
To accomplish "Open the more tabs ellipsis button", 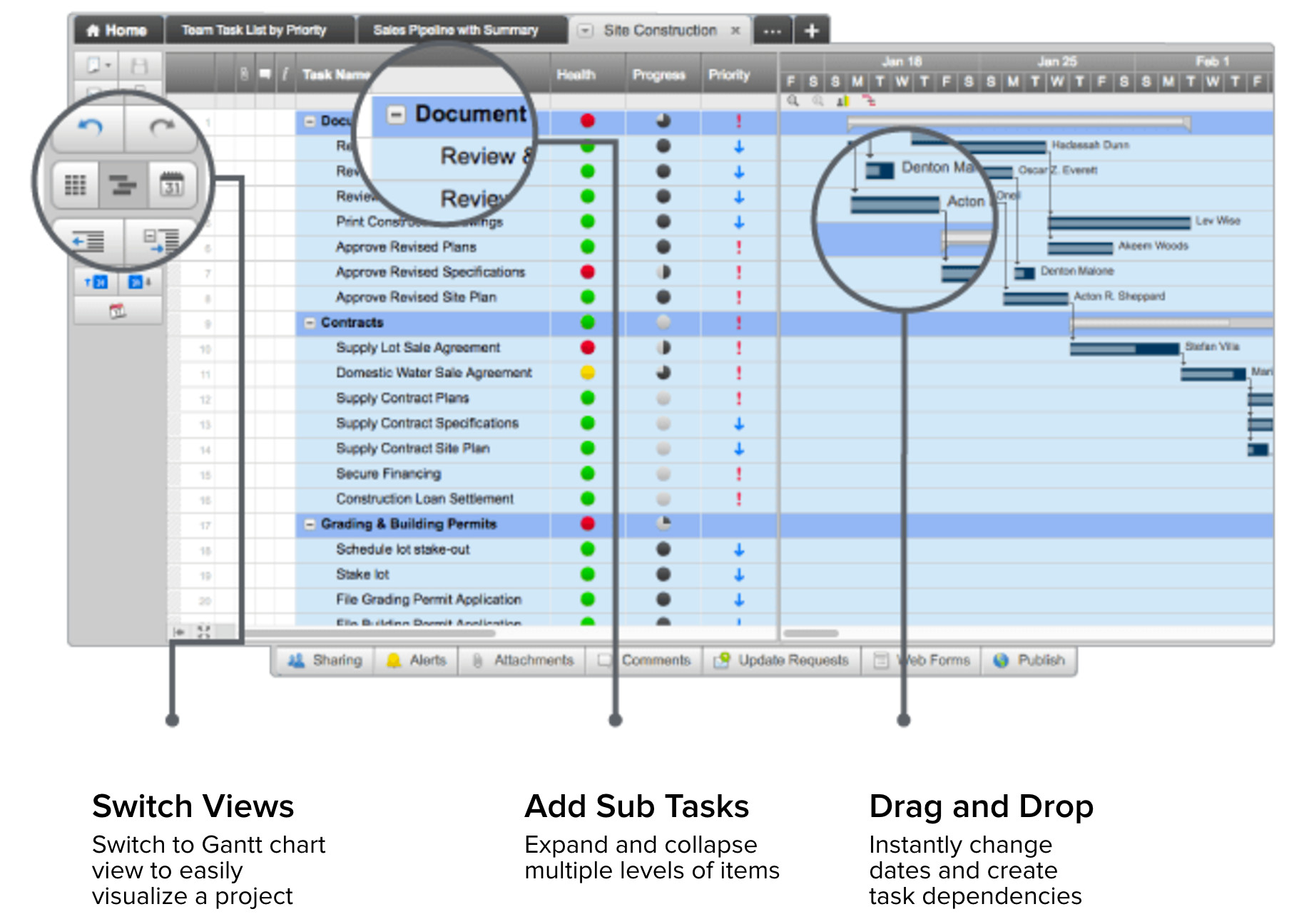I will coord(772,31).
